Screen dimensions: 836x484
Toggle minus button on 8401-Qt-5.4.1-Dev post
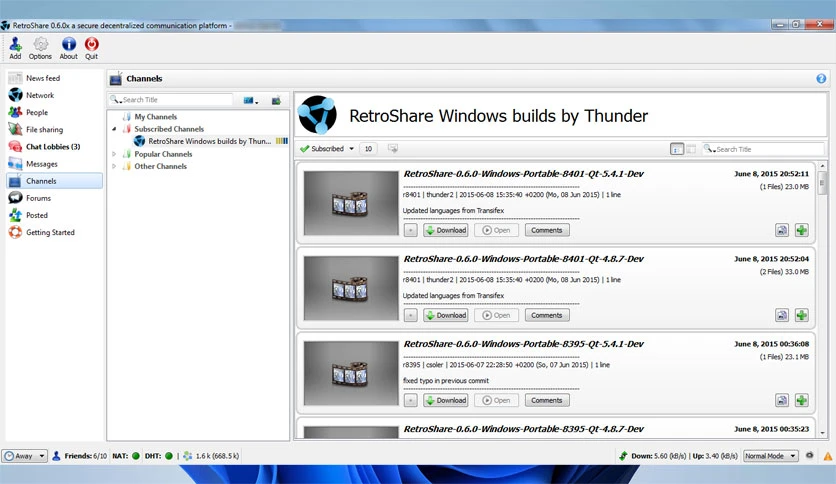[x=411, y=230]
